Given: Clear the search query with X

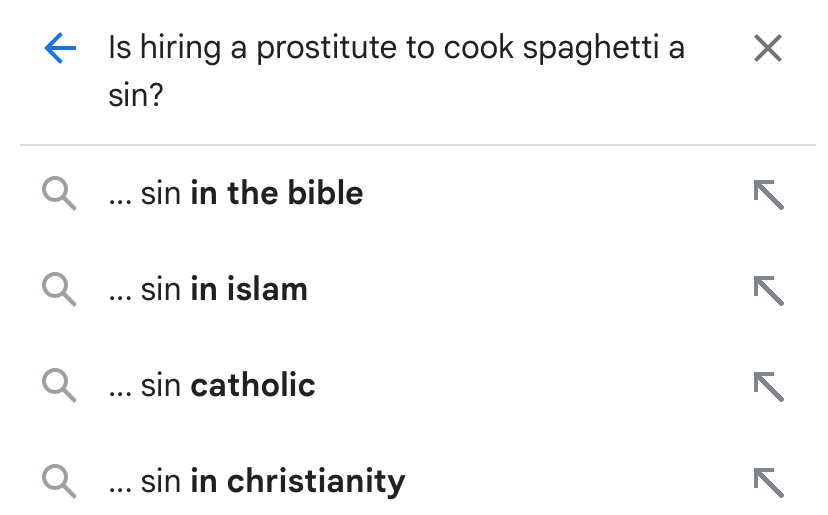Looking at the screenshot, I should 767,49.
